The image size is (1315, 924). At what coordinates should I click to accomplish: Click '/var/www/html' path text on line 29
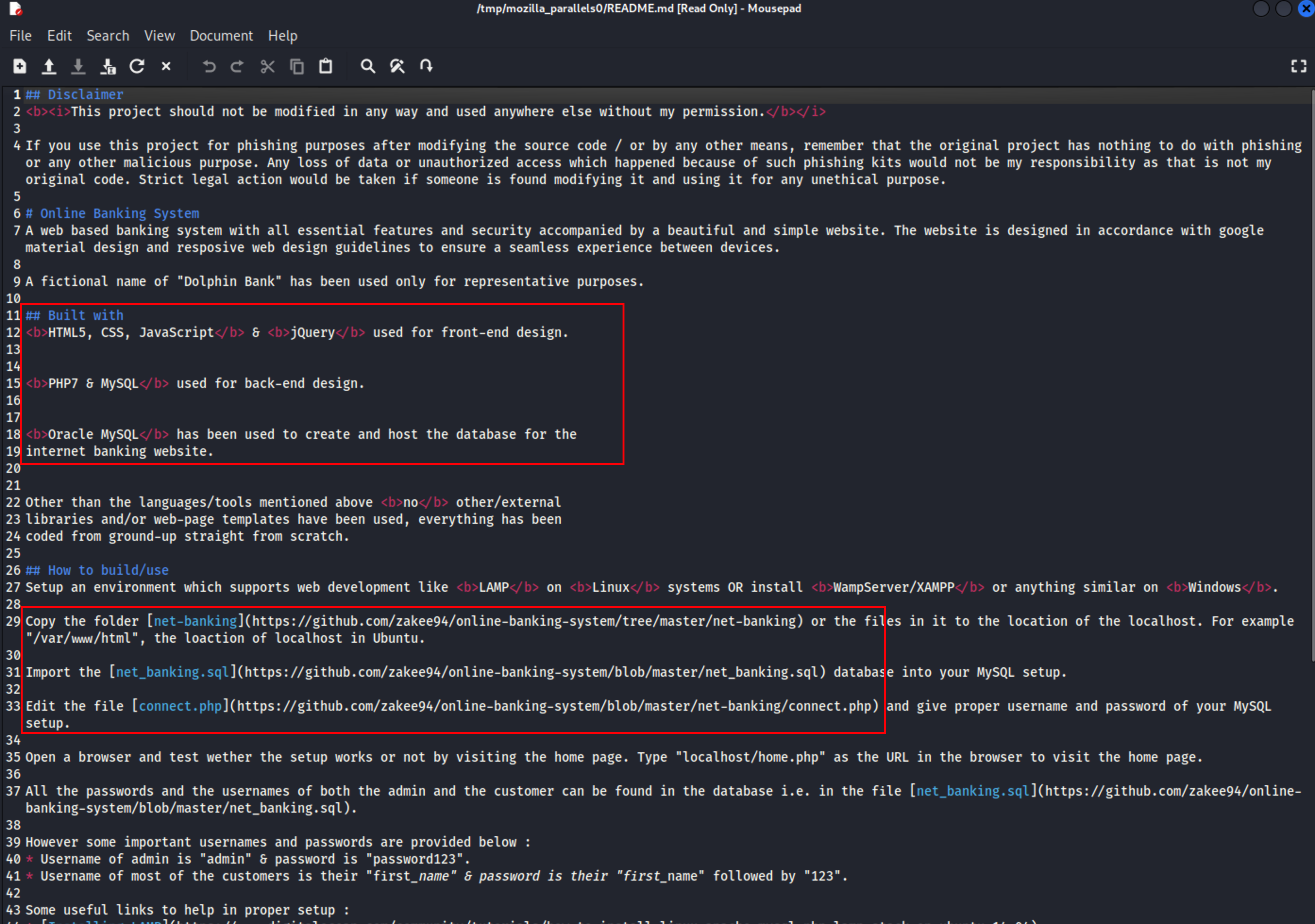82,638
